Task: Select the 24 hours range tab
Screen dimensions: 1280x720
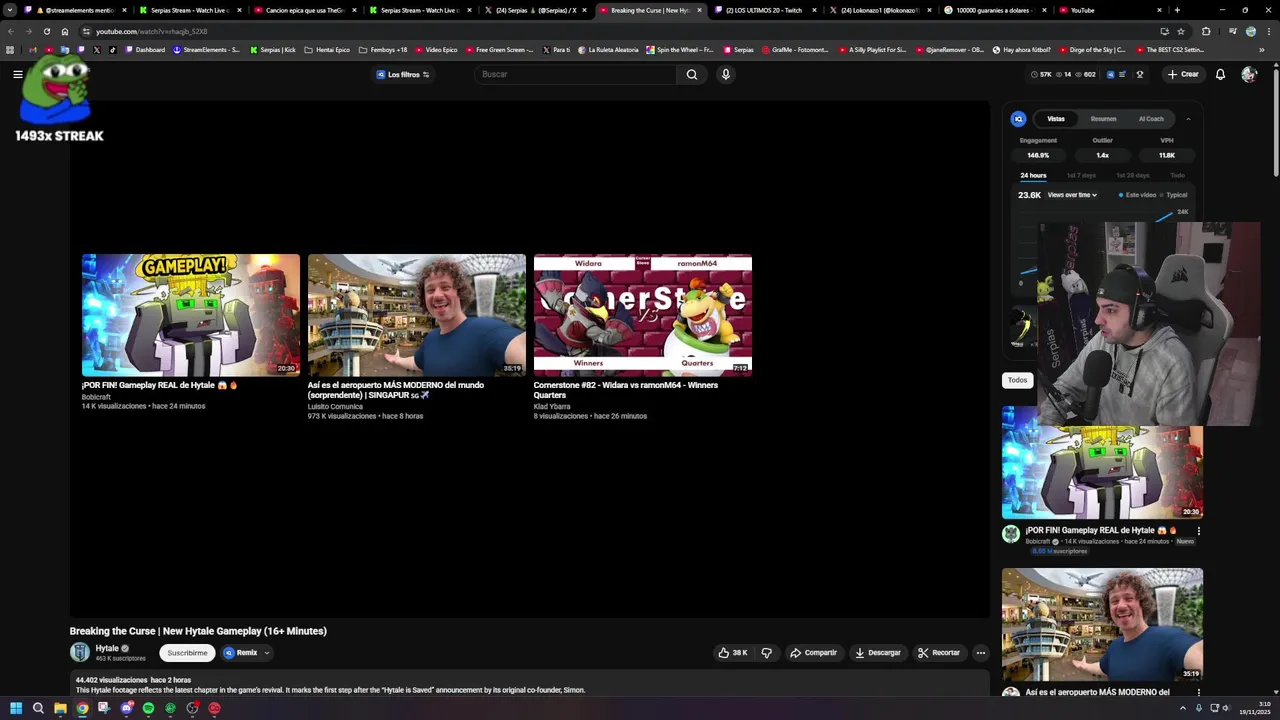Action: [x=1033, y=176]
